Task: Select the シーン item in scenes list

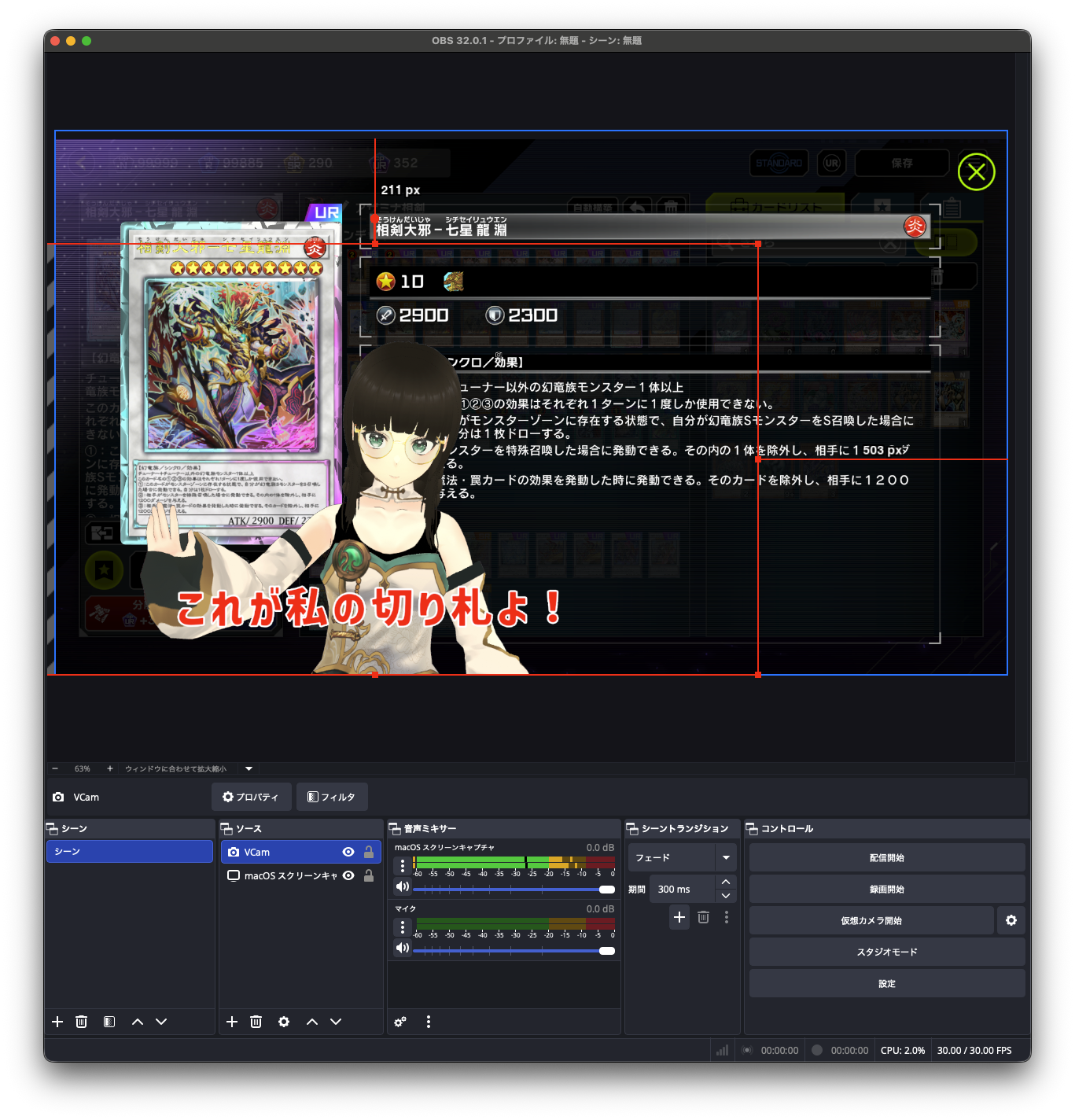Action: 130,851
